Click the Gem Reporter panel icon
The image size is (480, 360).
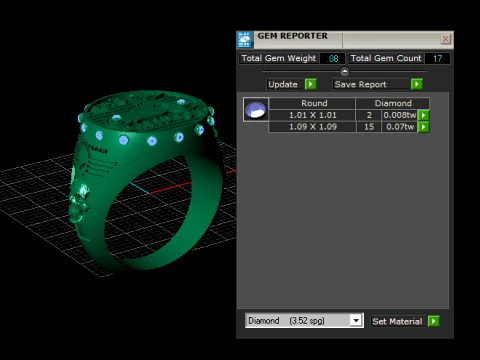[244, 40]
